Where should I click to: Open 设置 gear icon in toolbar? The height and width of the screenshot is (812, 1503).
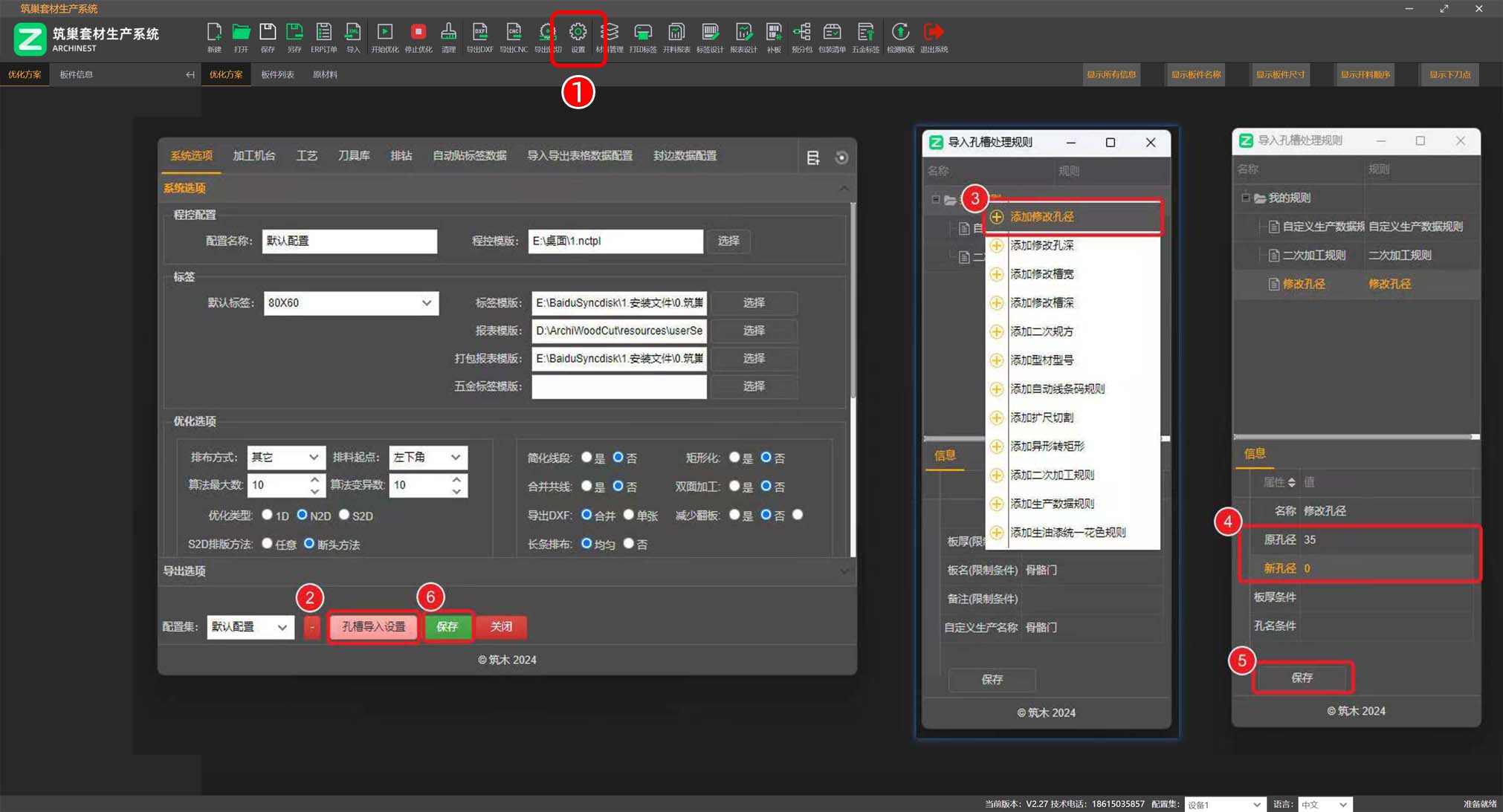coord(578,32)
